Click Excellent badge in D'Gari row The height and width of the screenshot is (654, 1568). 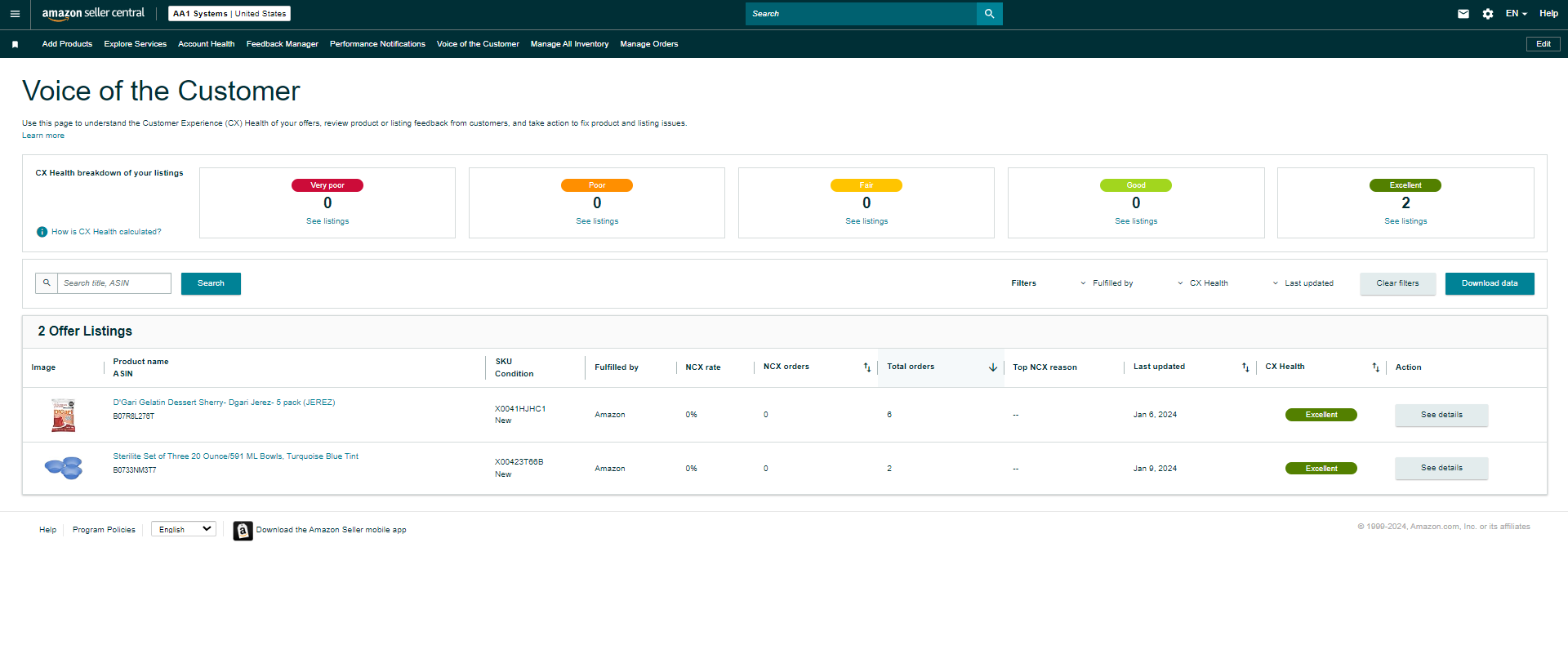pos(1321,415)
